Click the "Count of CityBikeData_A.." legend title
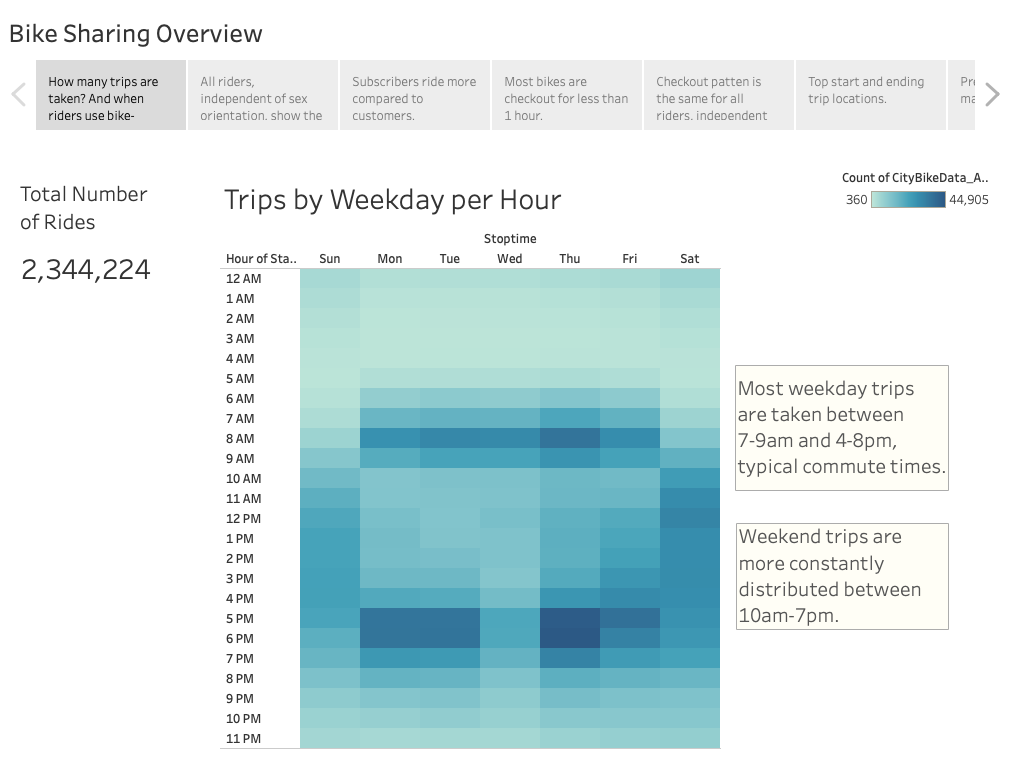Screen dimensions: 1010x776 pos(916,177)
